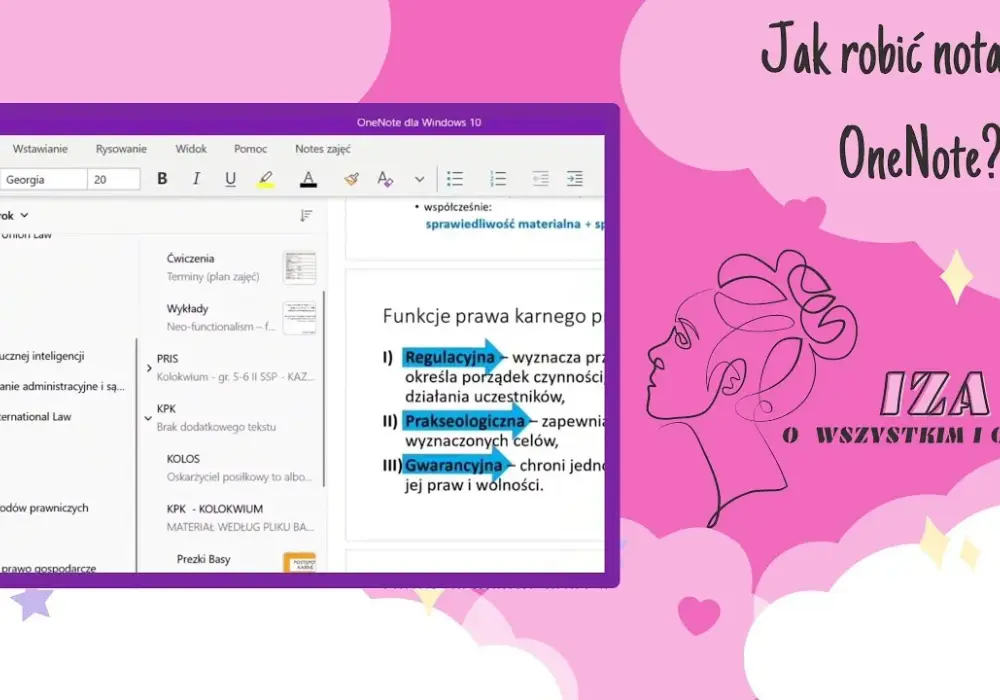
Task: Increase indent of the paragraph
Action: click(x=575, y=179)
